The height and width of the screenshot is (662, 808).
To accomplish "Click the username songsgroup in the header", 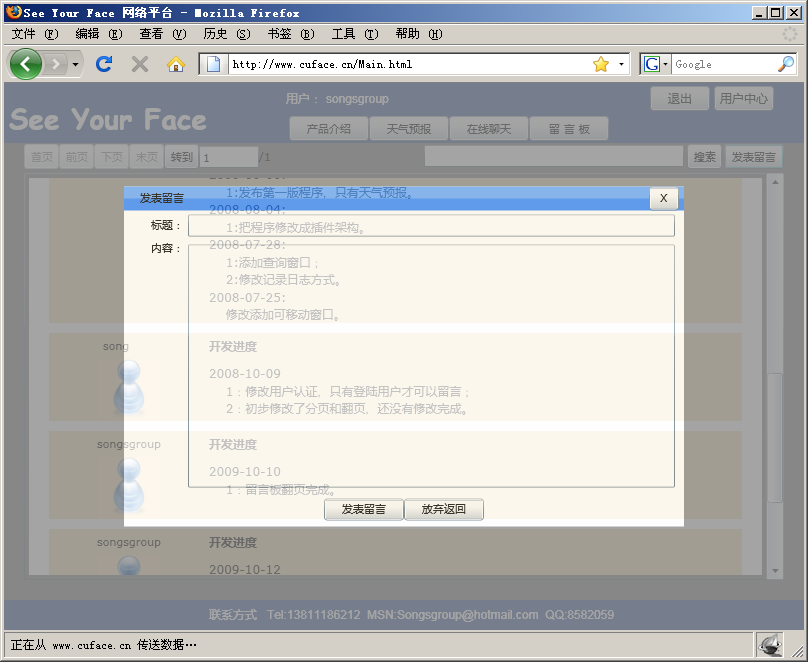I will 357,98.
